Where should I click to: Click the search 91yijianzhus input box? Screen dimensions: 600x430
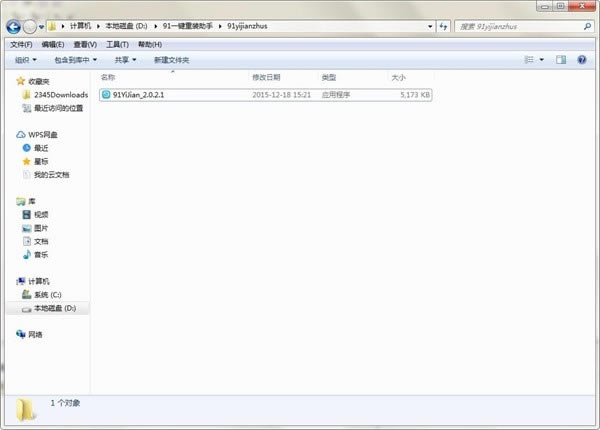click(x=518, y=26)
